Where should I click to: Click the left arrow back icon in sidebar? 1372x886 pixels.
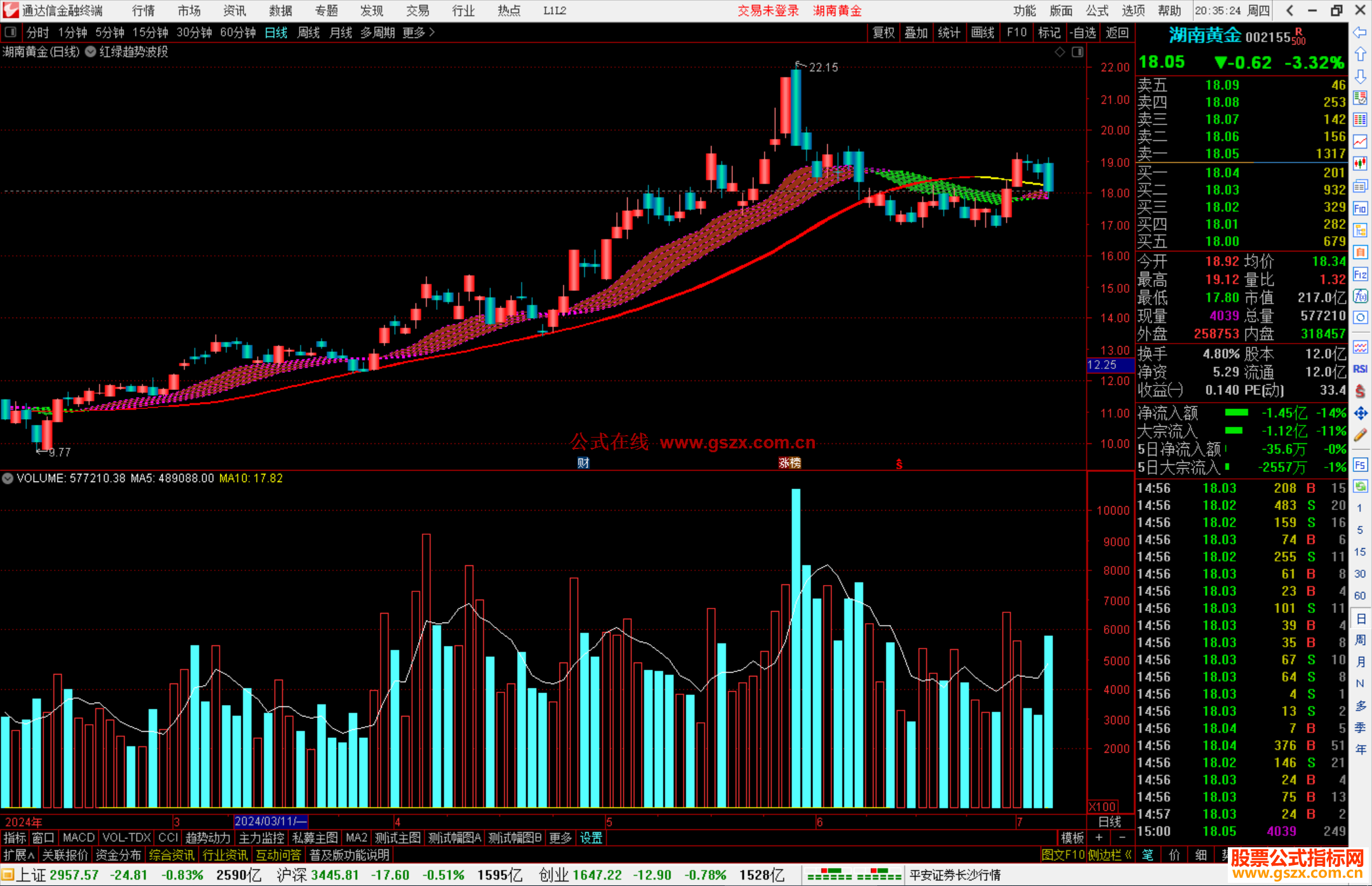[x=1360, y=32]
